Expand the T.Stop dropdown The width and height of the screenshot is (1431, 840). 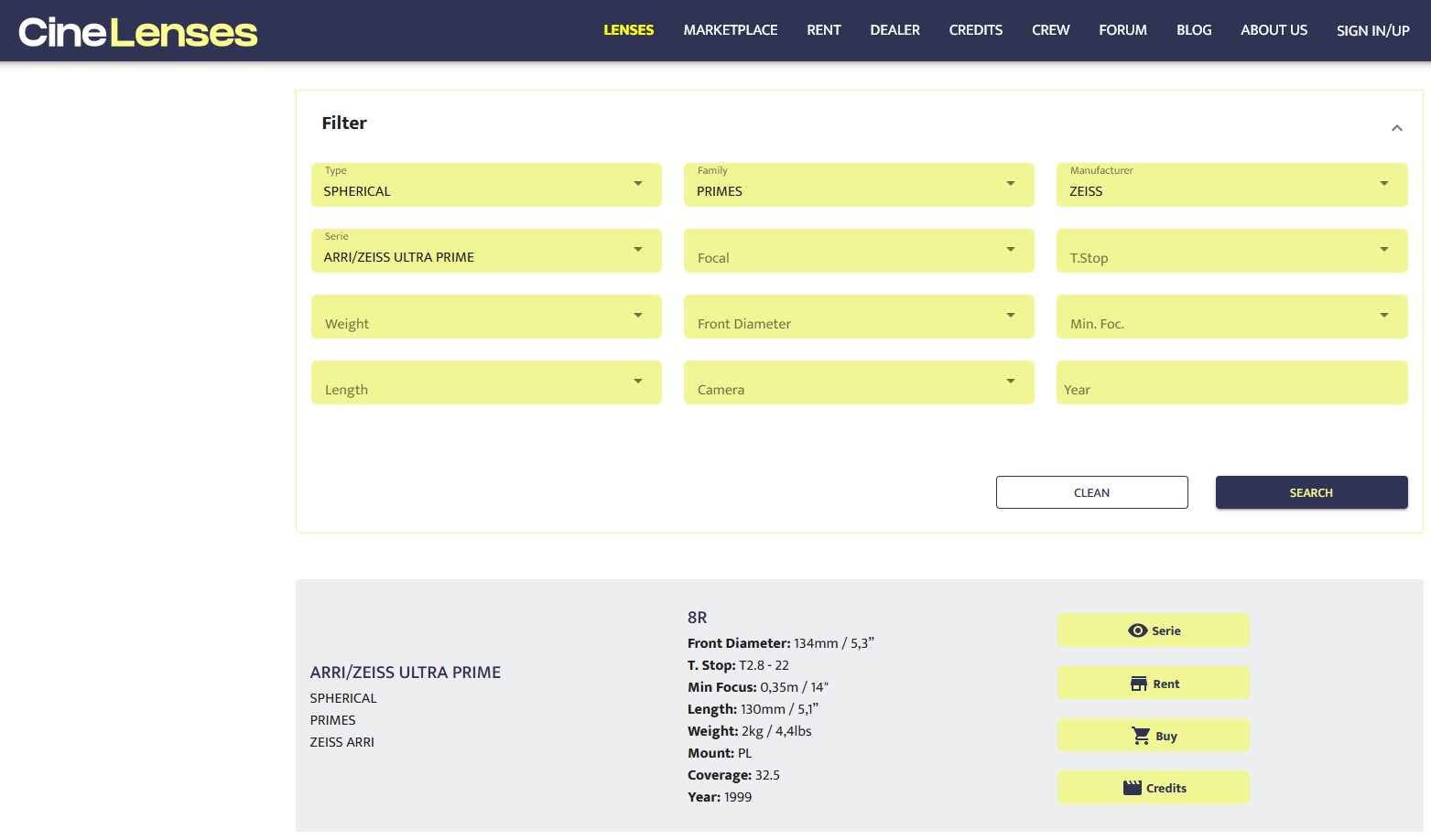tap(1231, 251)
